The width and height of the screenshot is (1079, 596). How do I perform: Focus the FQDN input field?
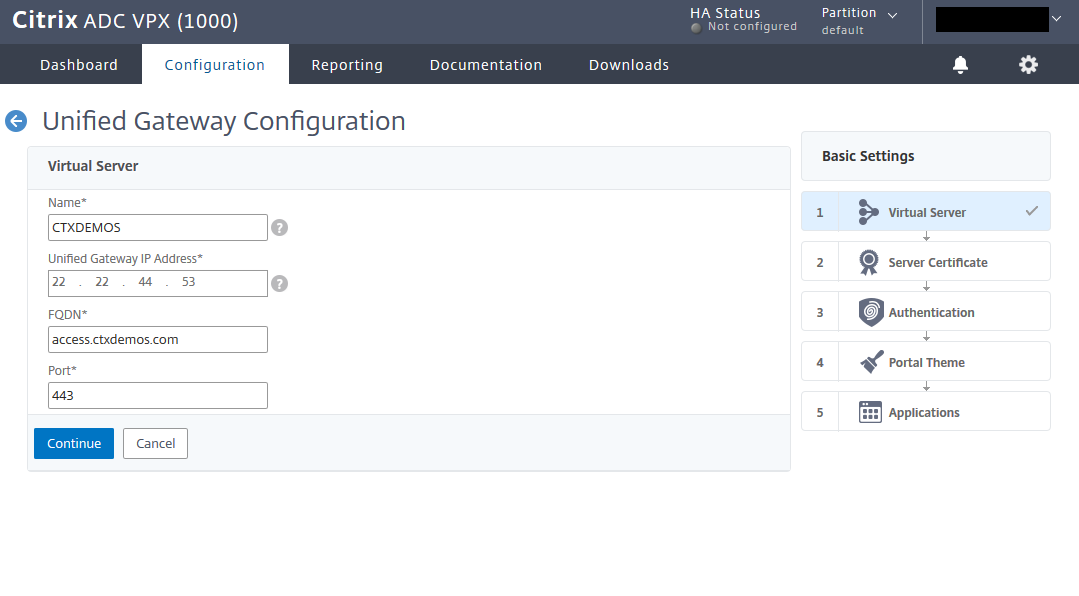158,340
